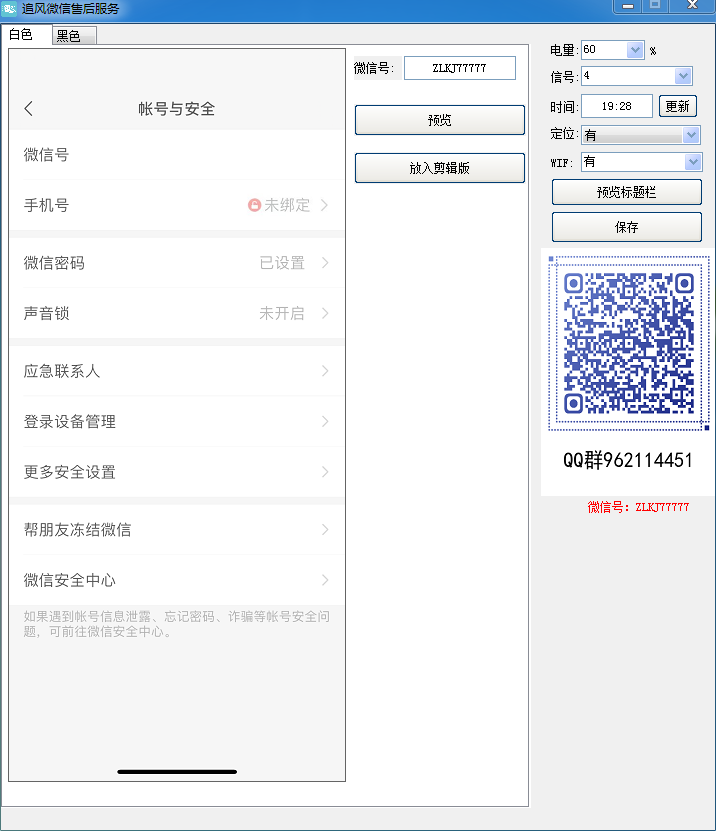Viewport: 716px width, 831px height.
Task: Select the 帮朋友冻结微信 label
Action: [x=77, y=529]
